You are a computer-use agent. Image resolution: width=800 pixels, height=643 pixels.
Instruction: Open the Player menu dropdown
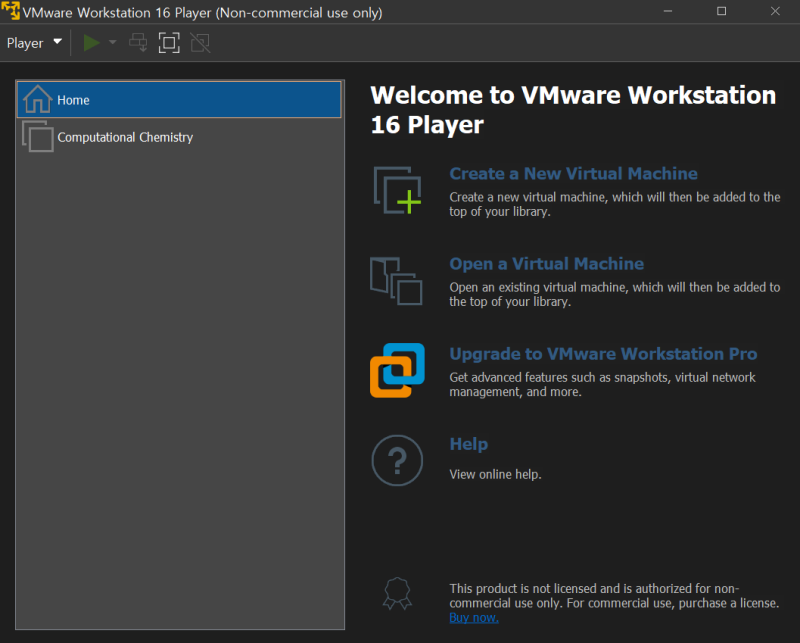[34, 43]
